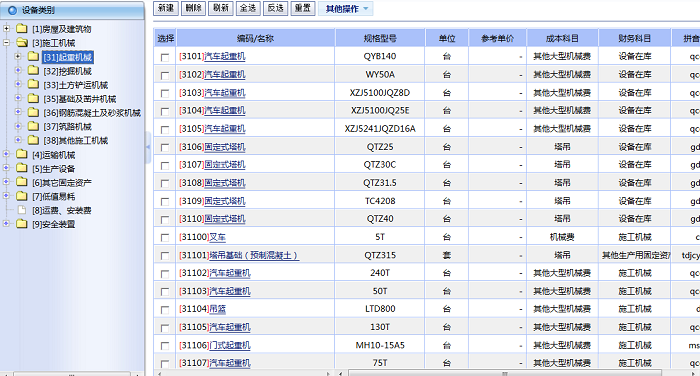Select the [7]低值易耗 tree item
Screen dimensions: 700x376
(54, 196)
